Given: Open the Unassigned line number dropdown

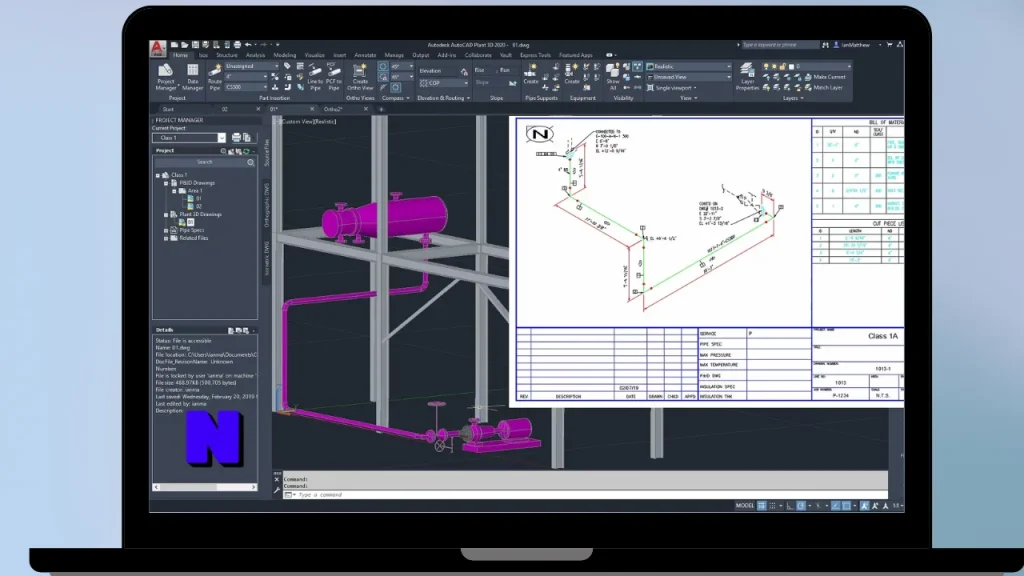Looking at the screenshot, I should click(251, 67).
